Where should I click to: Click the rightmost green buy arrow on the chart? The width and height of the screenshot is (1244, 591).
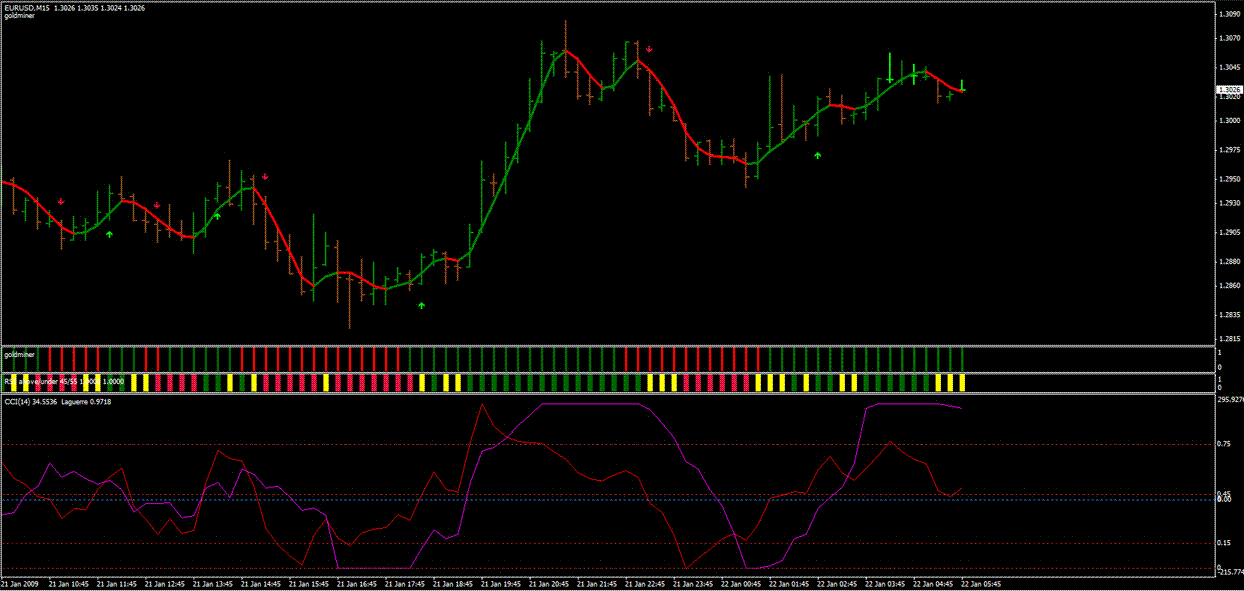point(817,155)
